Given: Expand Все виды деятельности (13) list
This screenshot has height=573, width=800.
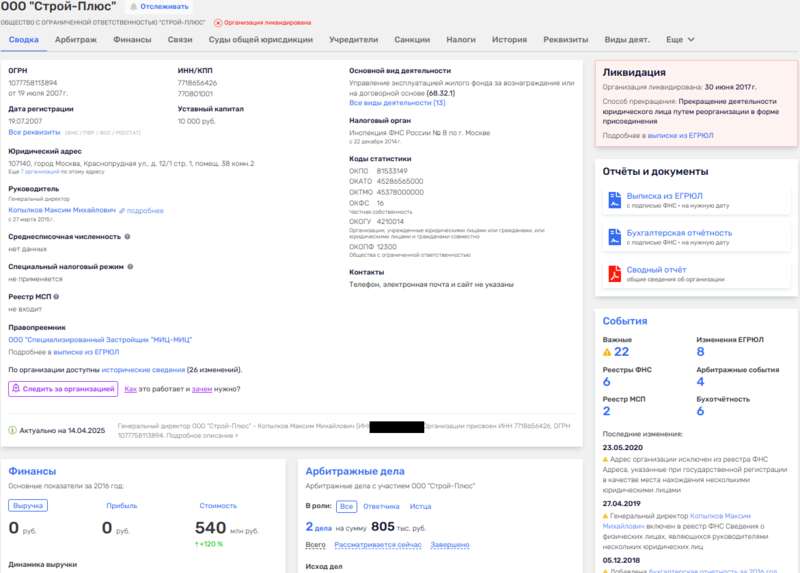Looking at the screenshot, I should click(397, 103).
